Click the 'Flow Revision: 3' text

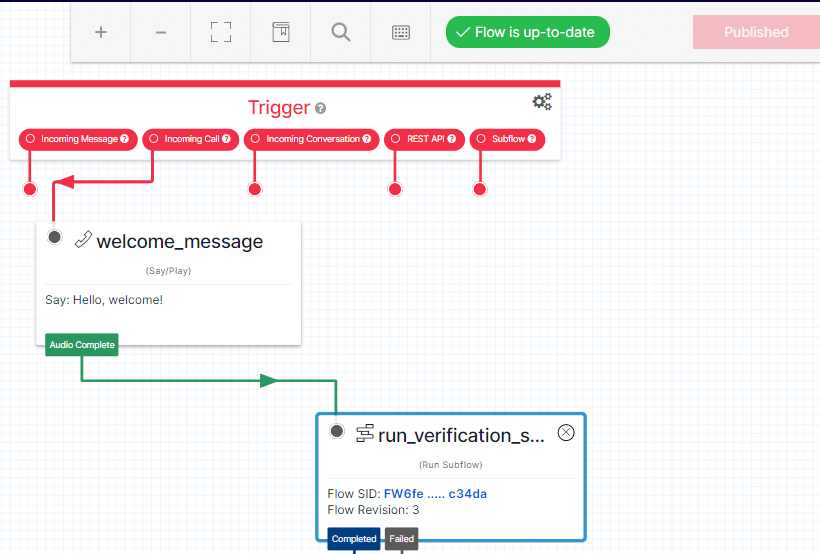(373, 510)
